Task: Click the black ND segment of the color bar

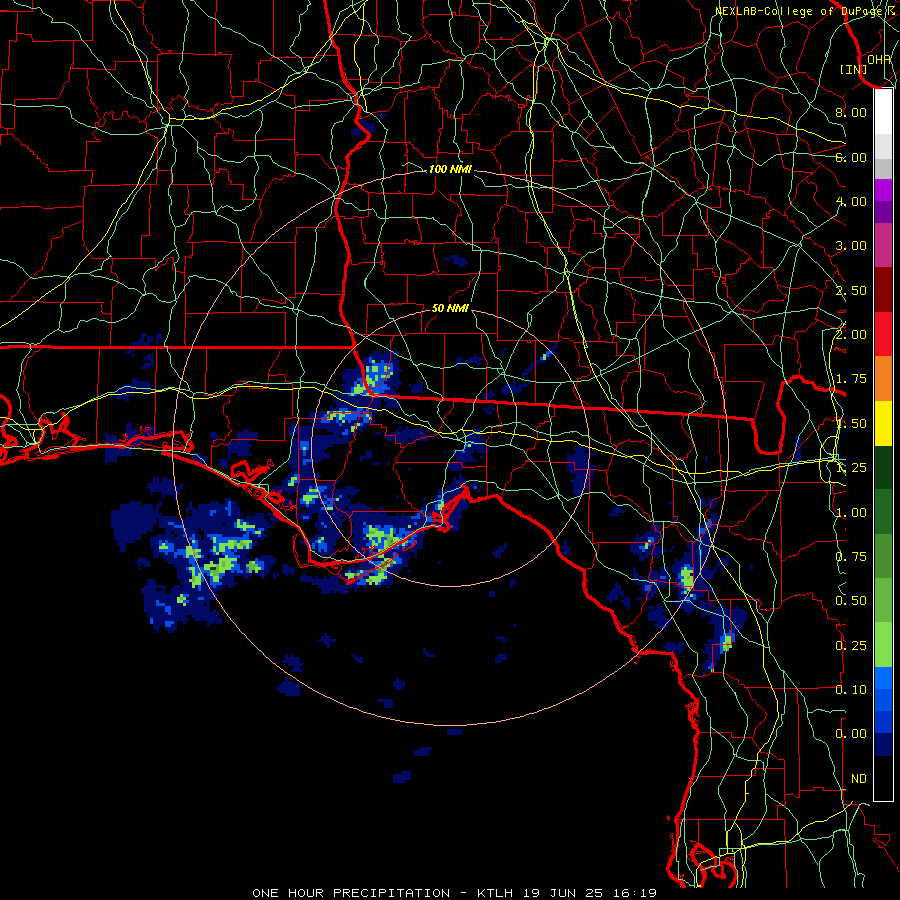Action: 883,778
